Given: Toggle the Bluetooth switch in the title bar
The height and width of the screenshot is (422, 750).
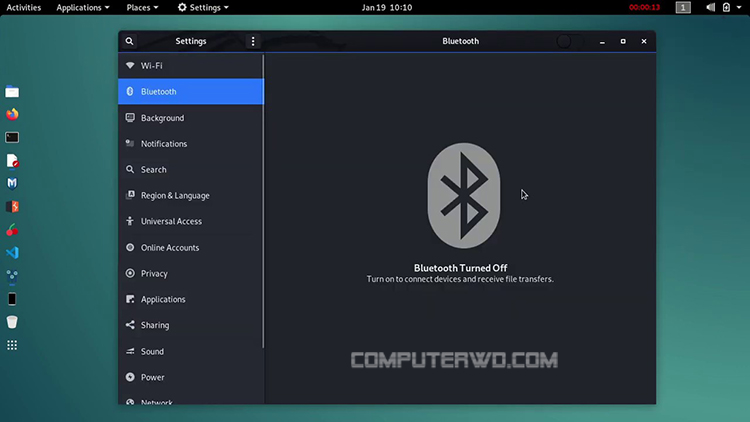Looking at the screenshot, I should click(570, 41).
